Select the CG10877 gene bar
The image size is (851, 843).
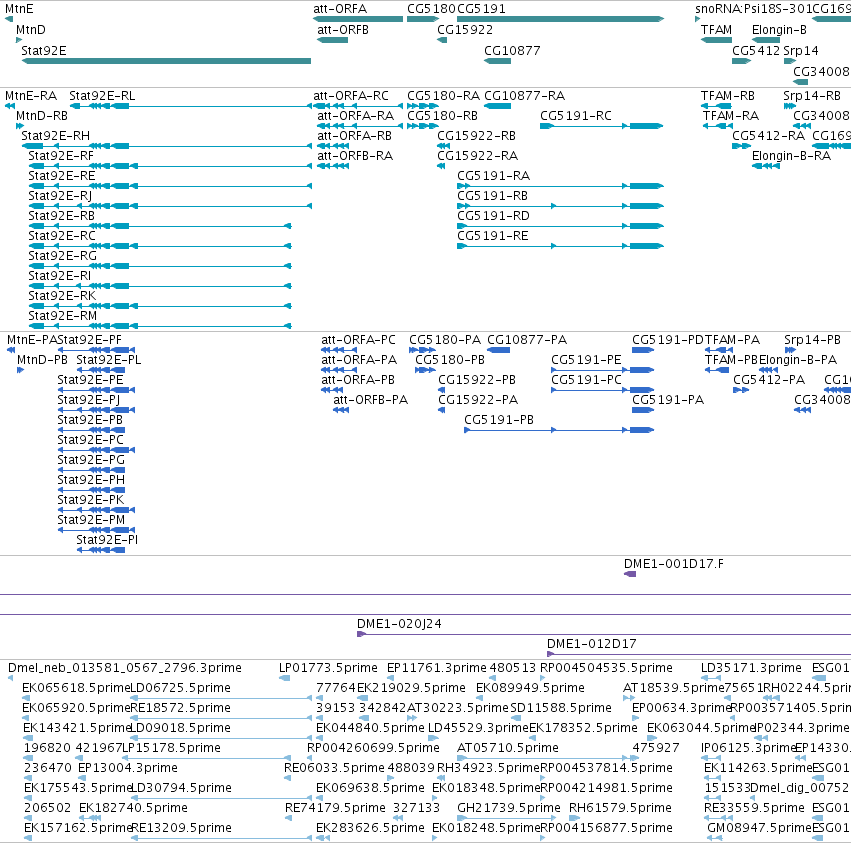pos(497,61)
